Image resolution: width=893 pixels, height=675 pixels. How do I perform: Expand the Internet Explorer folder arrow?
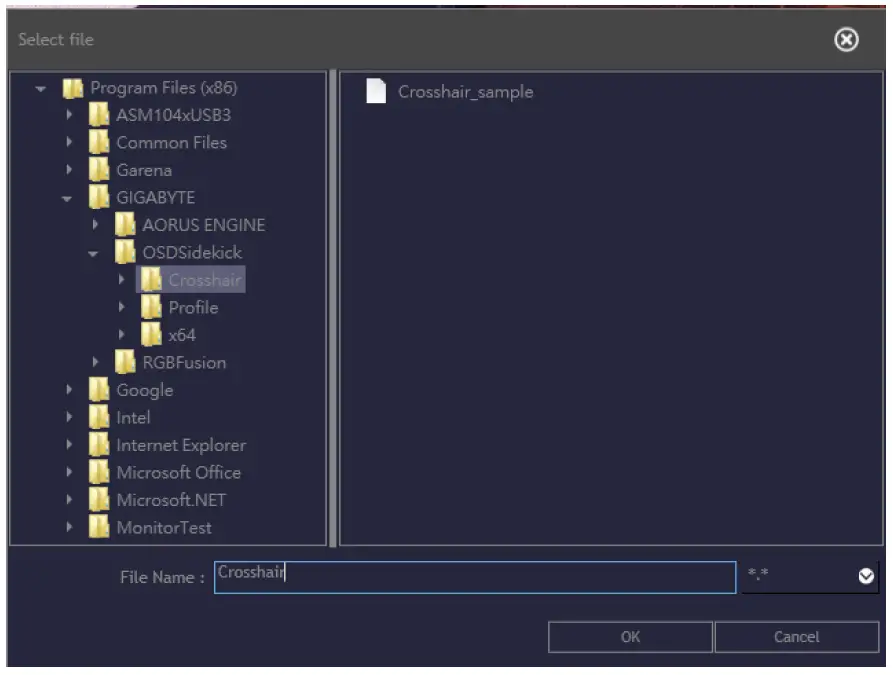click(69, 444)
